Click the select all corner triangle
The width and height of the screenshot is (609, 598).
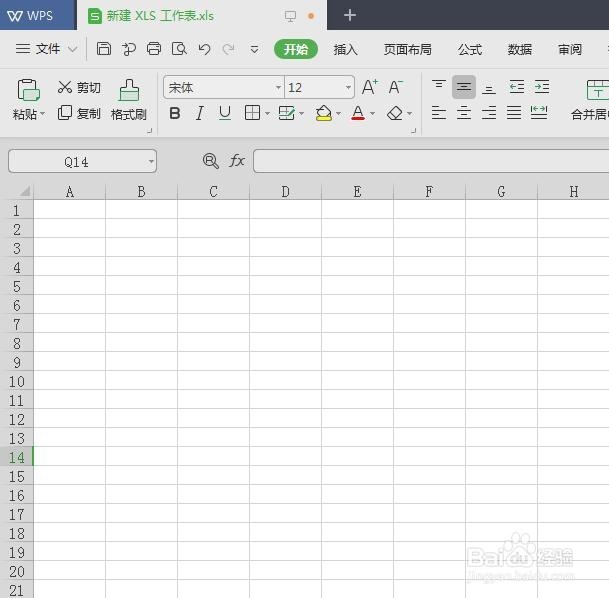coord(24,191)
